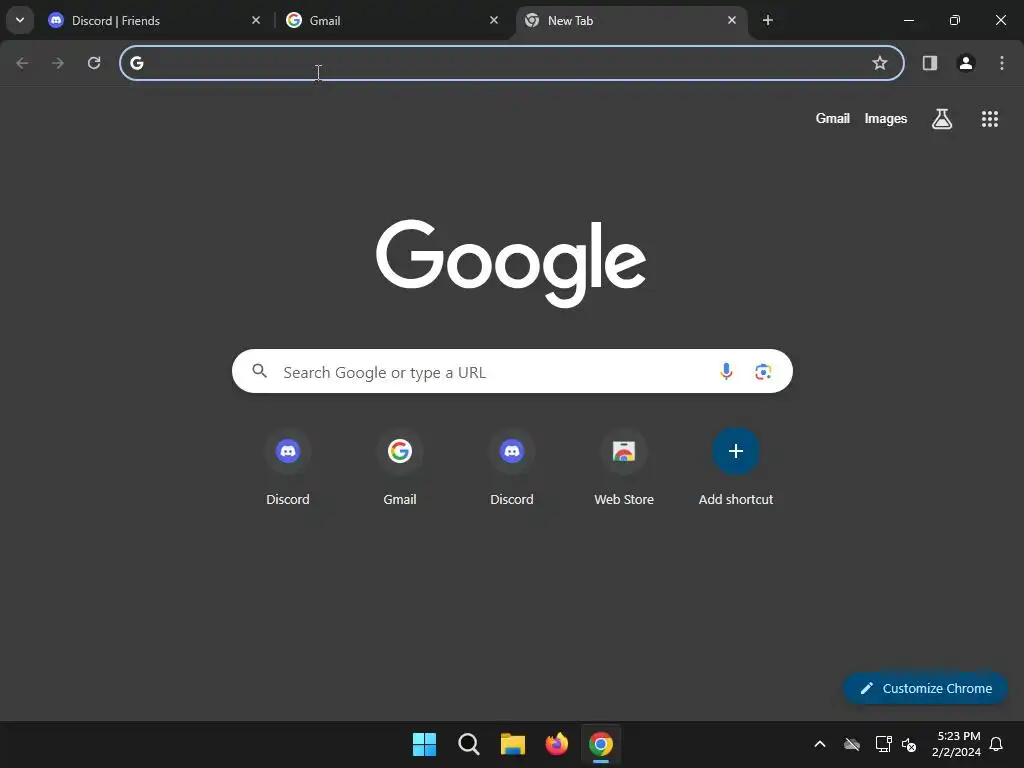Open Search Labs flask icon

[942, 118]
